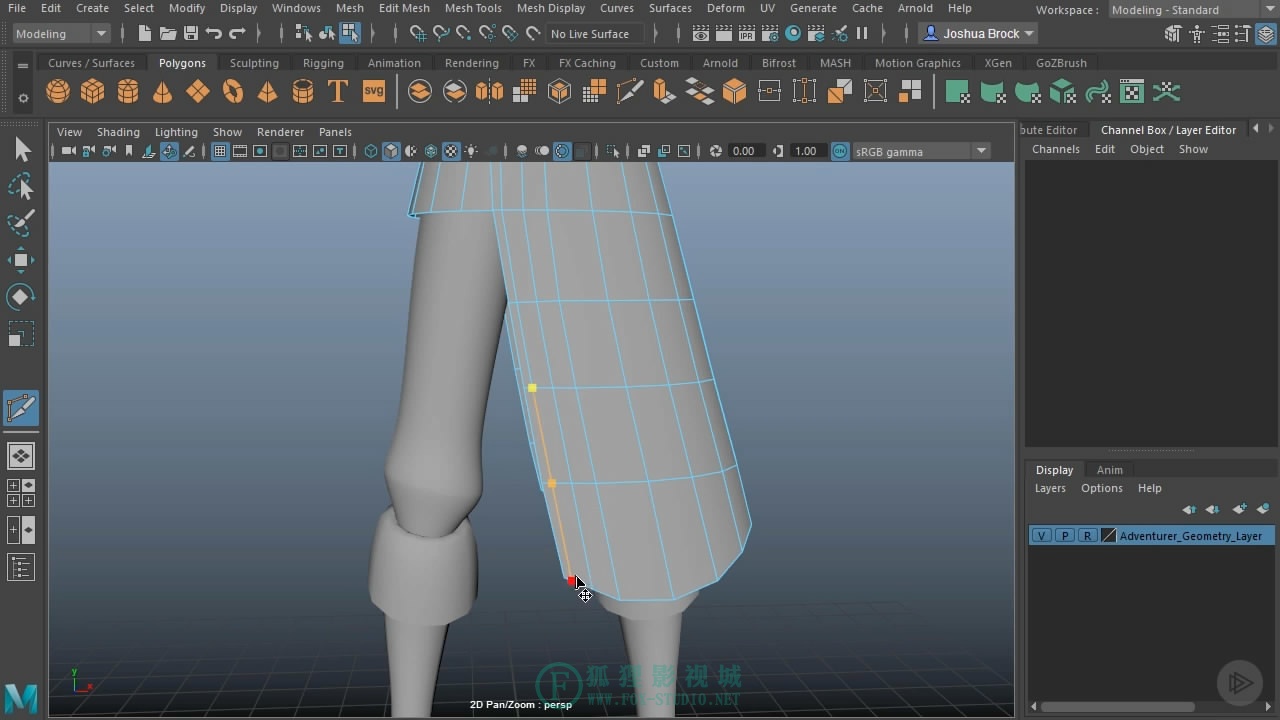The width and height of the screenshot is (1280, 720).
Task: Click the Channels menu in Channel Box
Action: point(1056,149)
